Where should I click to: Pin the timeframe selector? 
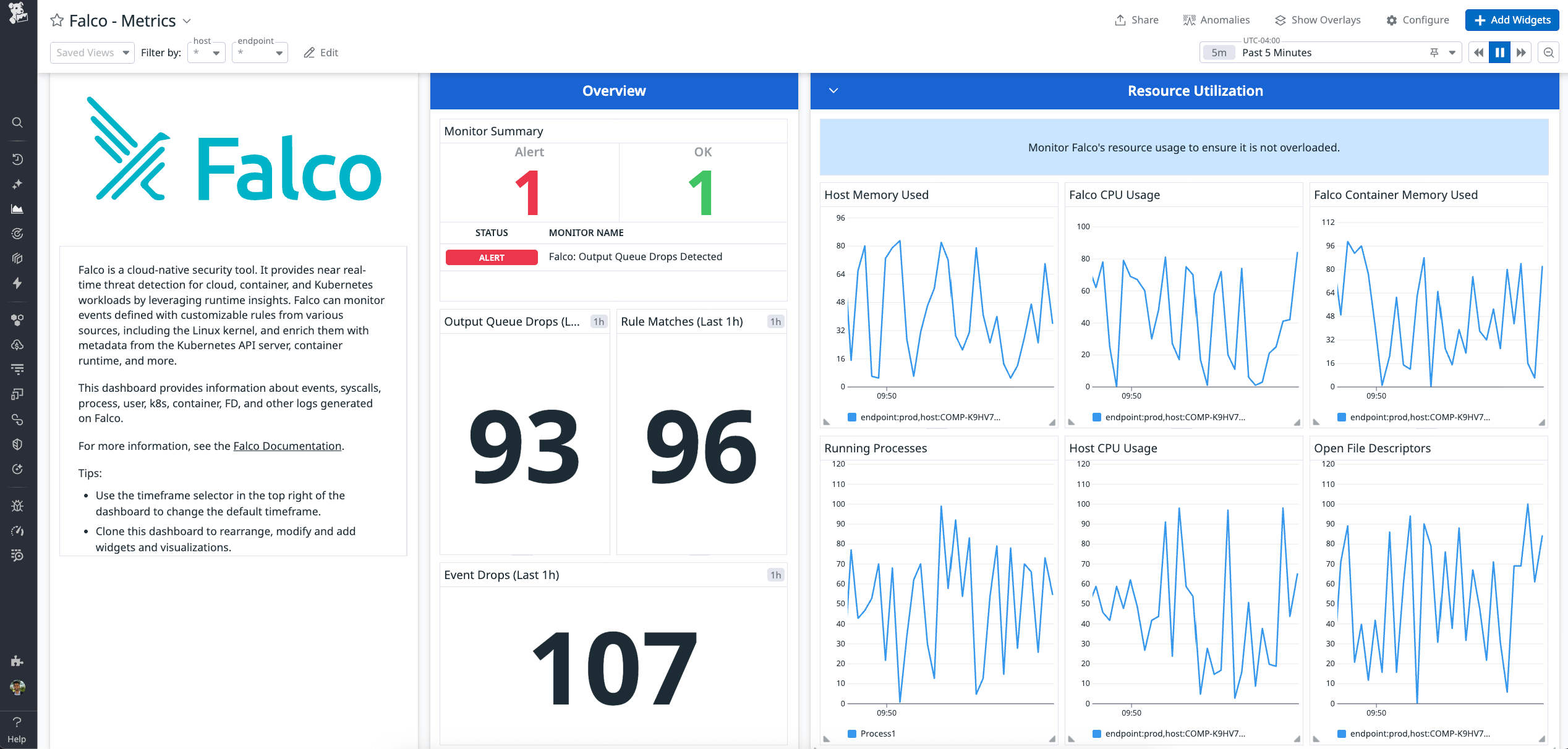pyautogui.click(x=1433, y=52)
